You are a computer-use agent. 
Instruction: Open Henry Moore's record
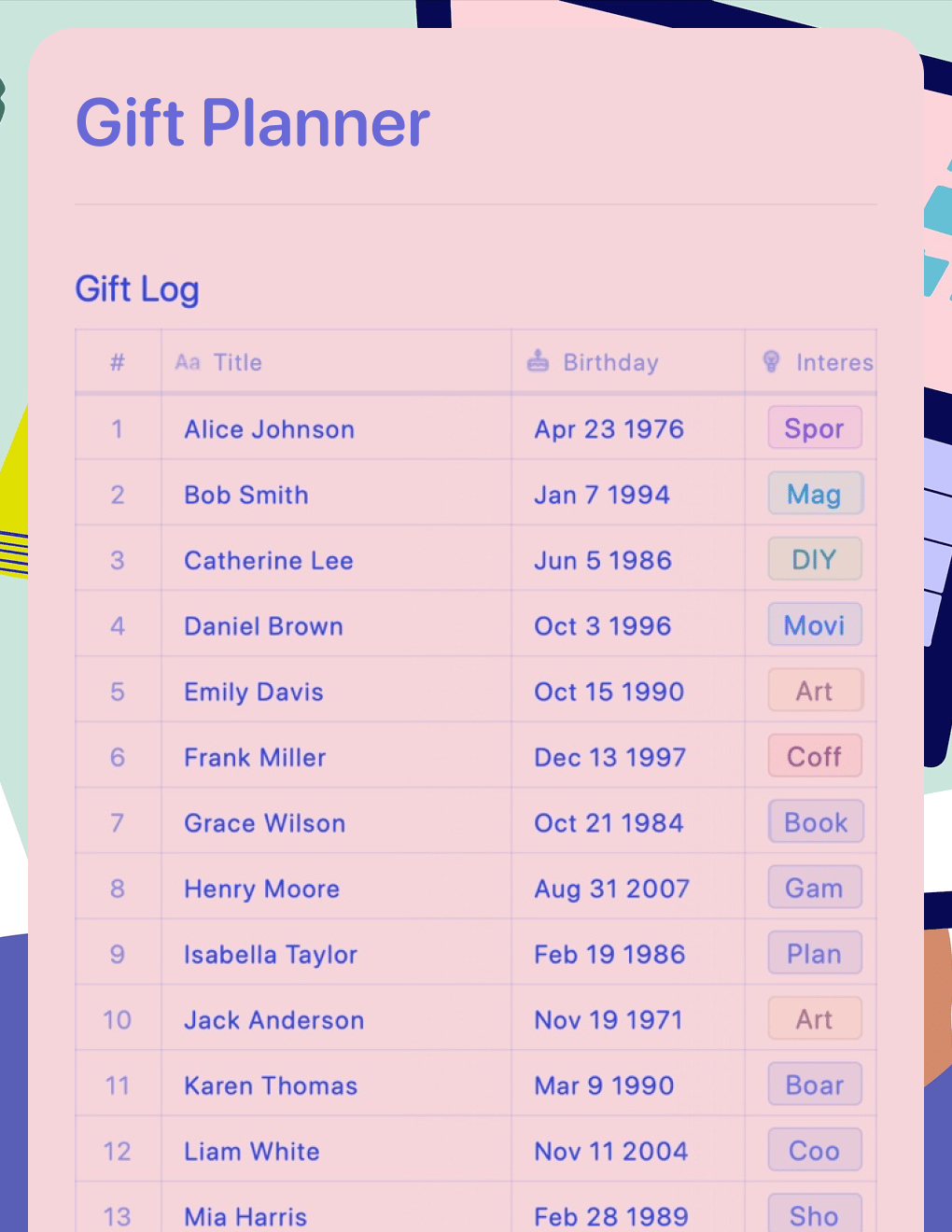(x=261, y=889)
